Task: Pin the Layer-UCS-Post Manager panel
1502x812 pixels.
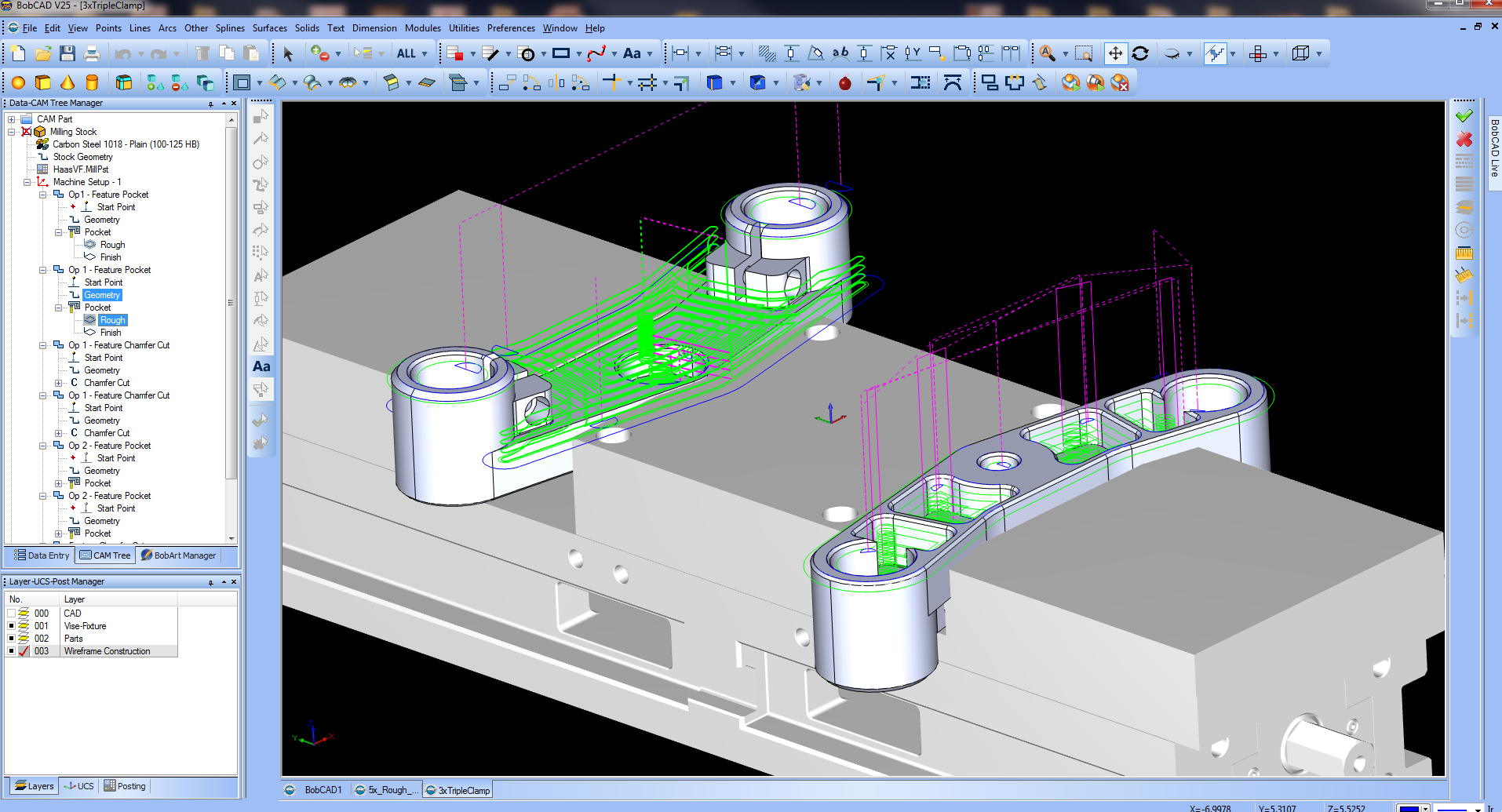Action: tap(210, 582)
